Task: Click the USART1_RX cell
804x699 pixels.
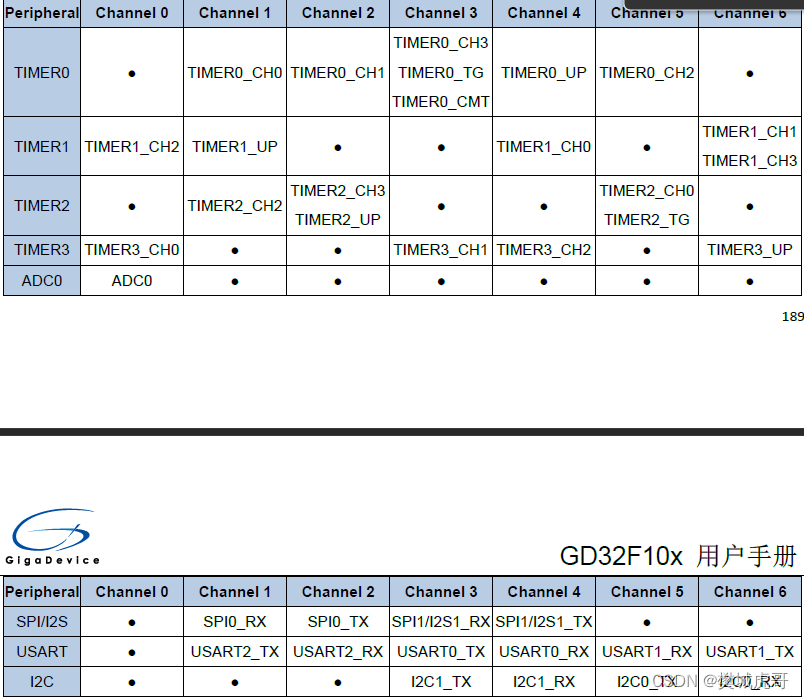Action: [x=646, y=651]
